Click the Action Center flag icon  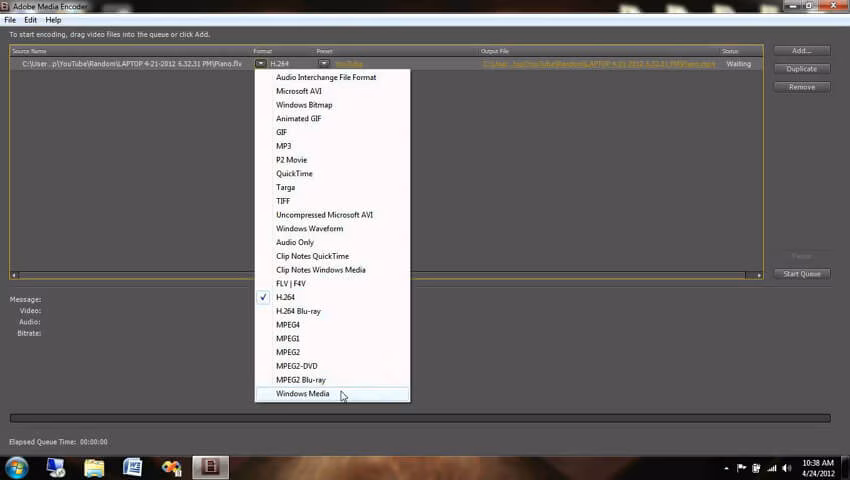point(741,468)
